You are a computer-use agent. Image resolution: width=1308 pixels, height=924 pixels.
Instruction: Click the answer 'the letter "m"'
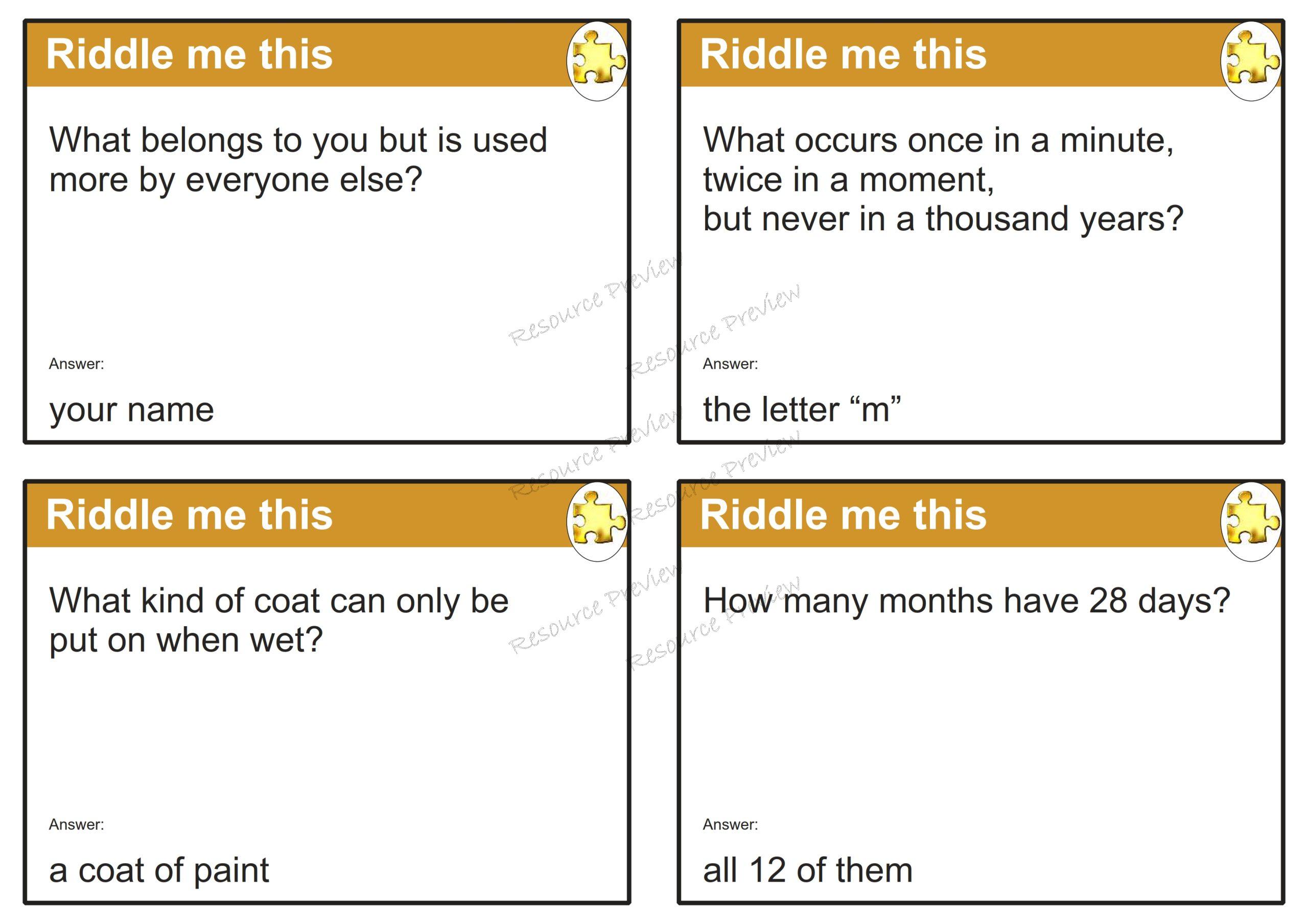tap(802, 409)
